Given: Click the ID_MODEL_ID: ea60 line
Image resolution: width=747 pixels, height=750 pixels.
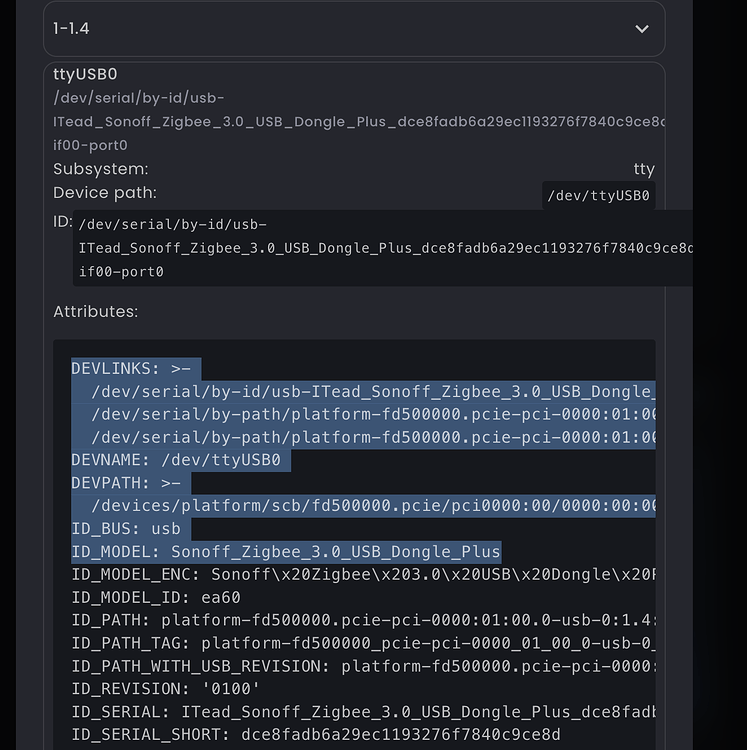Looking at the screenshot, I should point(155,598).
